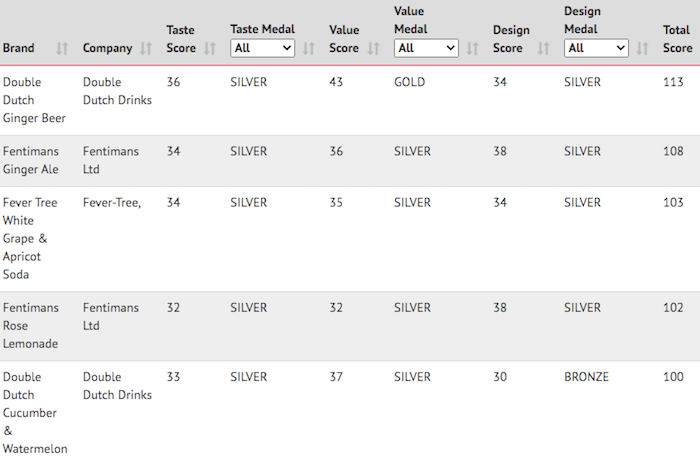Click Double Dutch Cucumber & Watermelon cell

pyautogui.click(x=35, y=412)
